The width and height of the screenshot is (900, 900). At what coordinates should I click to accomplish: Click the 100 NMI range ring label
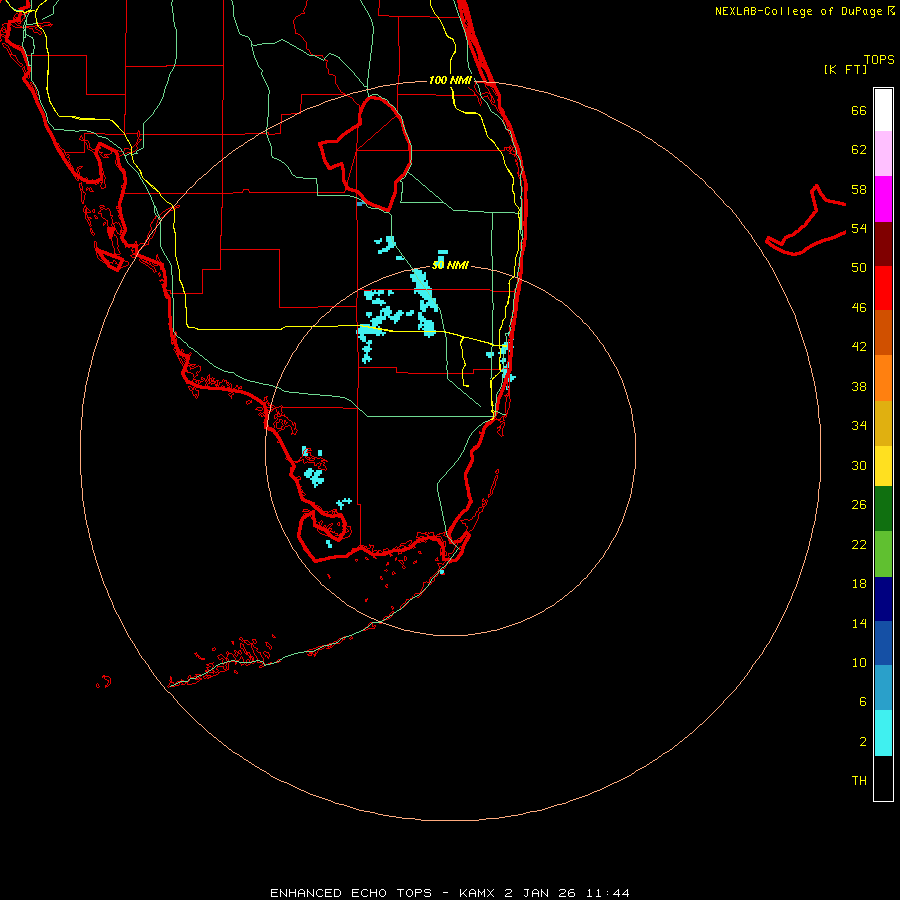click(x=450, y=80)
